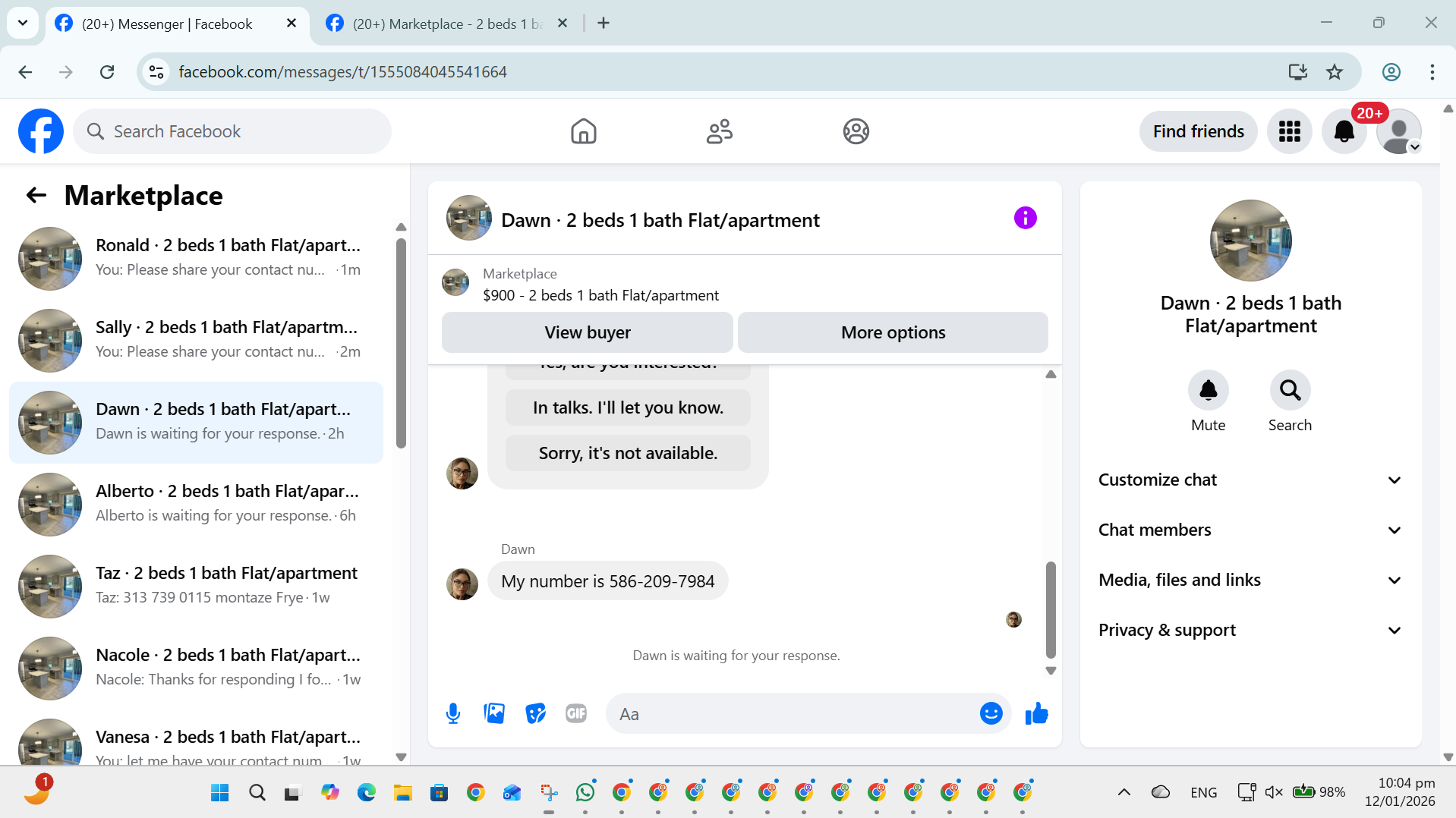Click the chat messages scrollbar thumb
Viewport: 1456px width, 818px height.
(1051, 609)
